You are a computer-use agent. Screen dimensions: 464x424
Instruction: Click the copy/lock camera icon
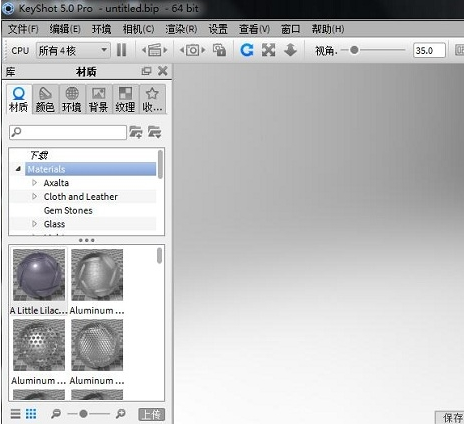pyautogui.click(x=219, y=50)
